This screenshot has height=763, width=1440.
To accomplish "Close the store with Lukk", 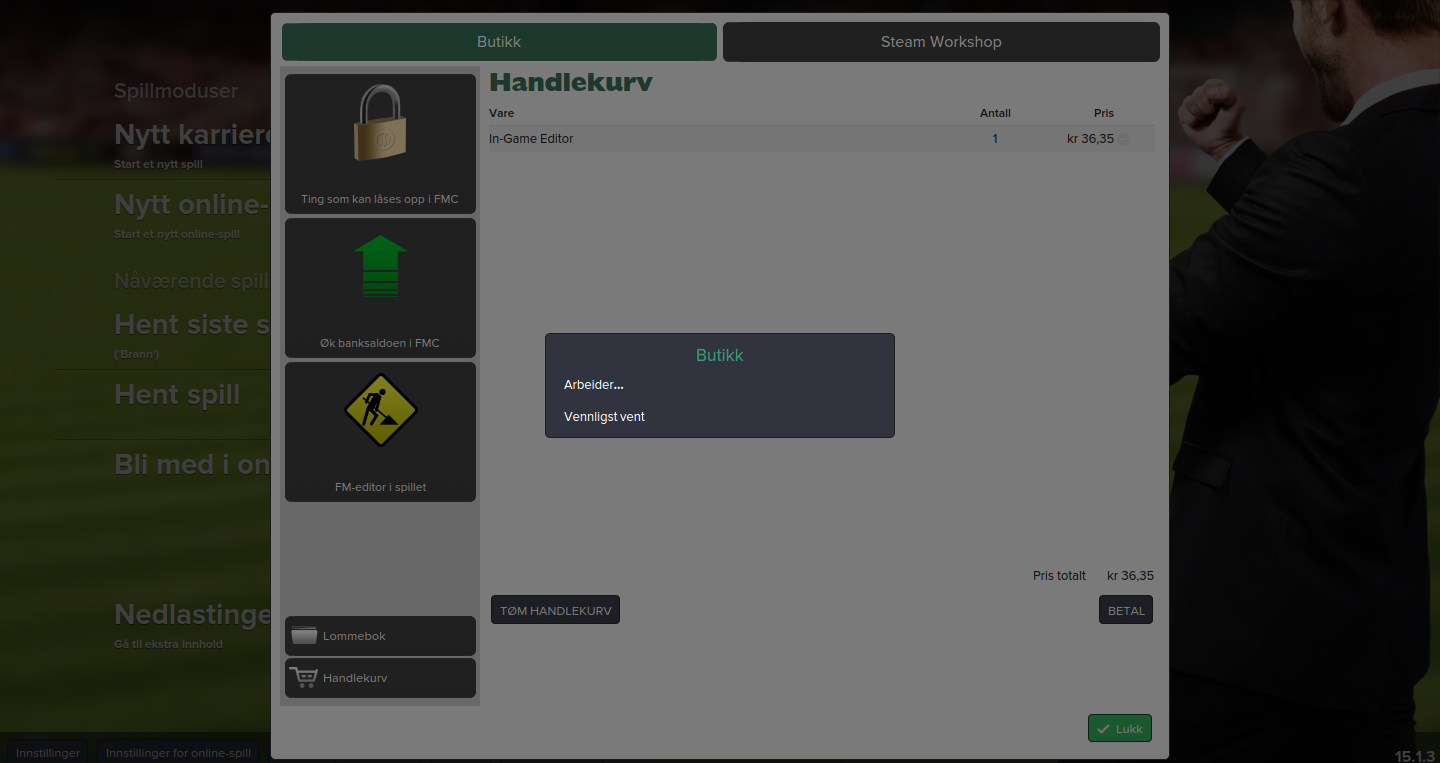I will (x=1120, y=729).
